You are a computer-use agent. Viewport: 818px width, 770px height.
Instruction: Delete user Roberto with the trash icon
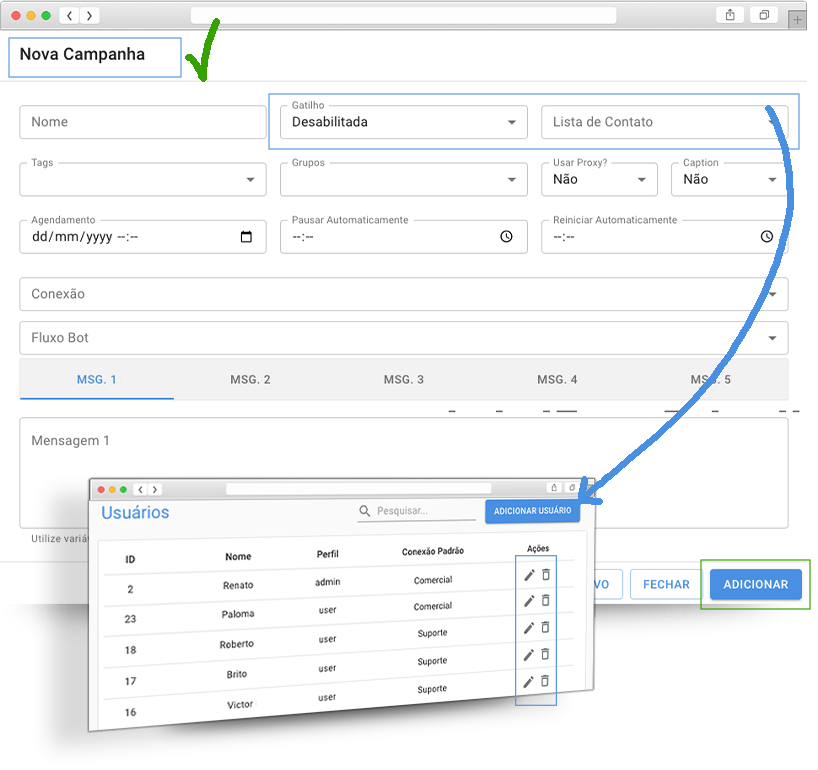(545, 627)
